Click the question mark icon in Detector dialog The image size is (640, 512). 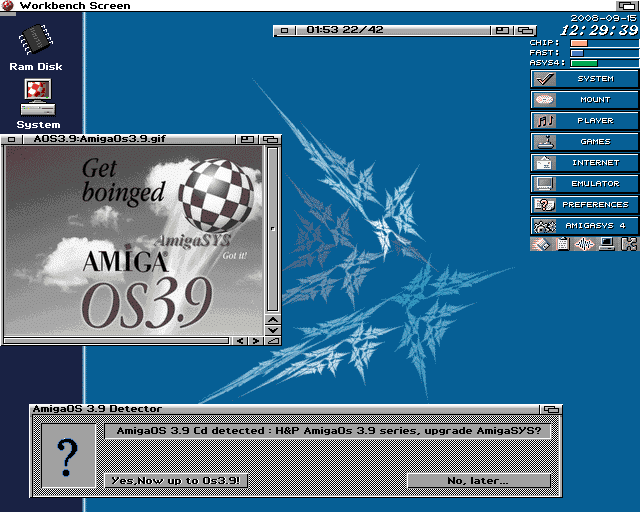pyautogui.click(x=66, y=457)
